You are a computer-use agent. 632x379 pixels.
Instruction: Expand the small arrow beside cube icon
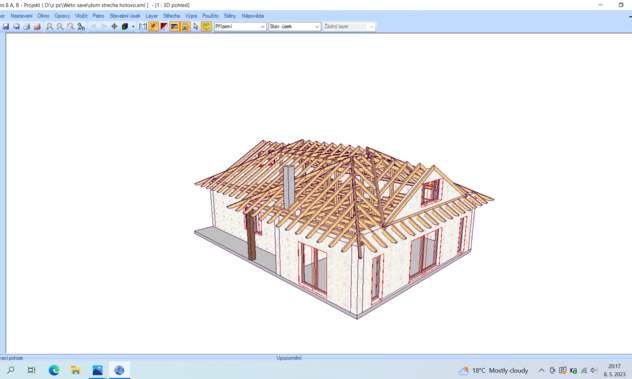(x=133, y=27)
